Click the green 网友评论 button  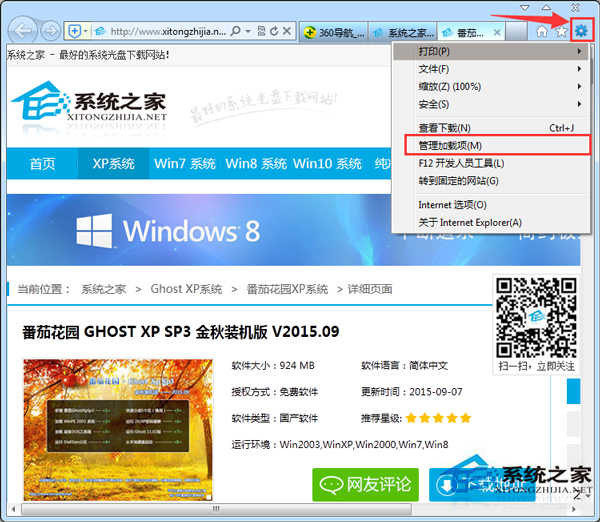[365, 484]
